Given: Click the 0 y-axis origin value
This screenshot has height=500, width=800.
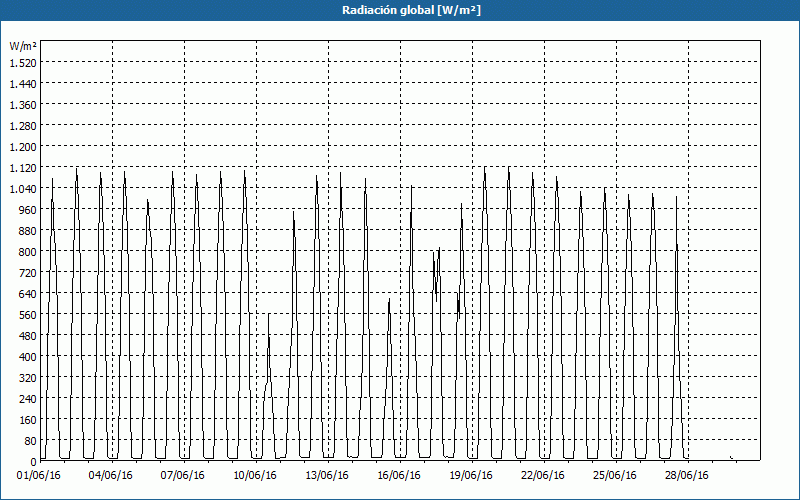Looking at the screenshot, I should click(34, 462).
